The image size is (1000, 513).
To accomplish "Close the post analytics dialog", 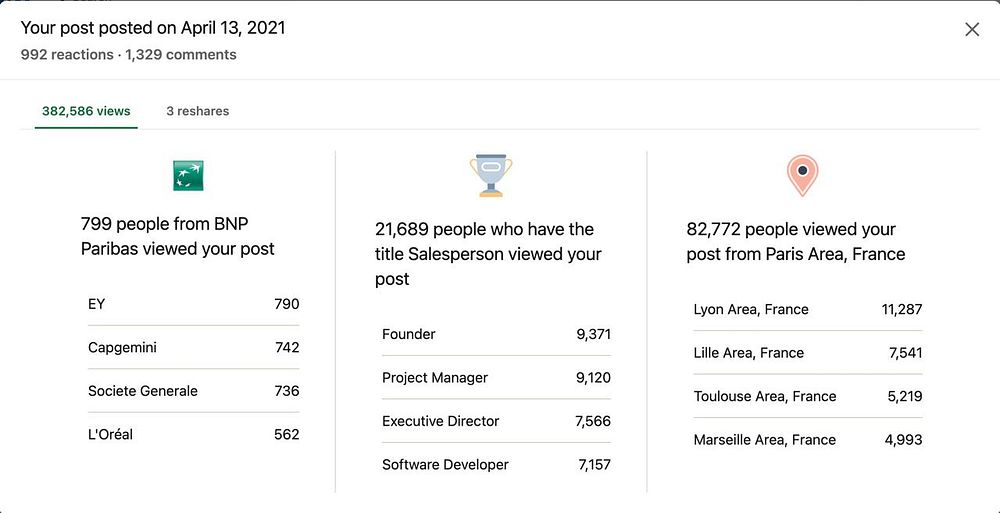I will tap(972, 30).
